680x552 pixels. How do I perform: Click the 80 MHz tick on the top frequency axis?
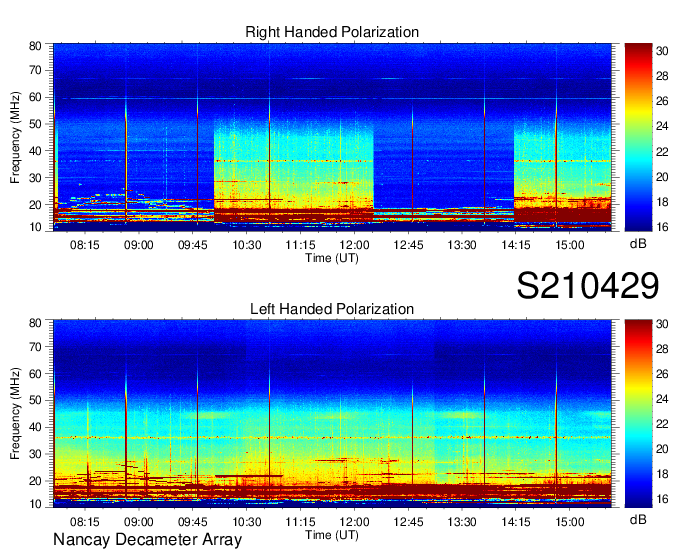point(35,46)
